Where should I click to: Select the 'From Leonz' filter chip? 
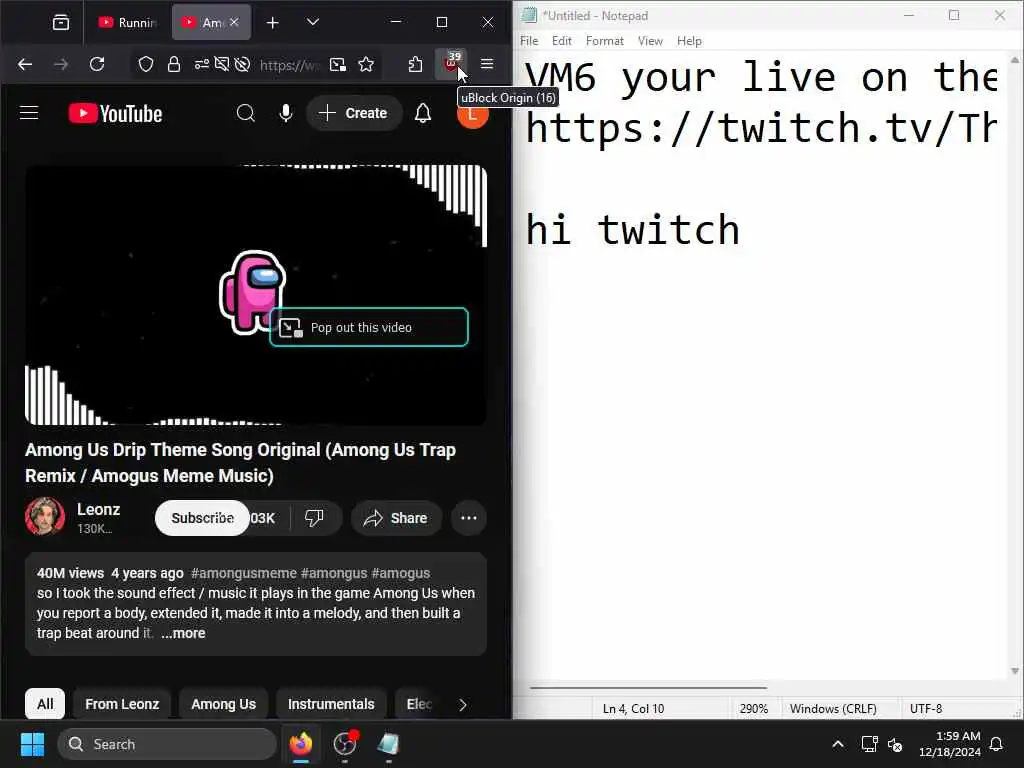click(122, 704)
